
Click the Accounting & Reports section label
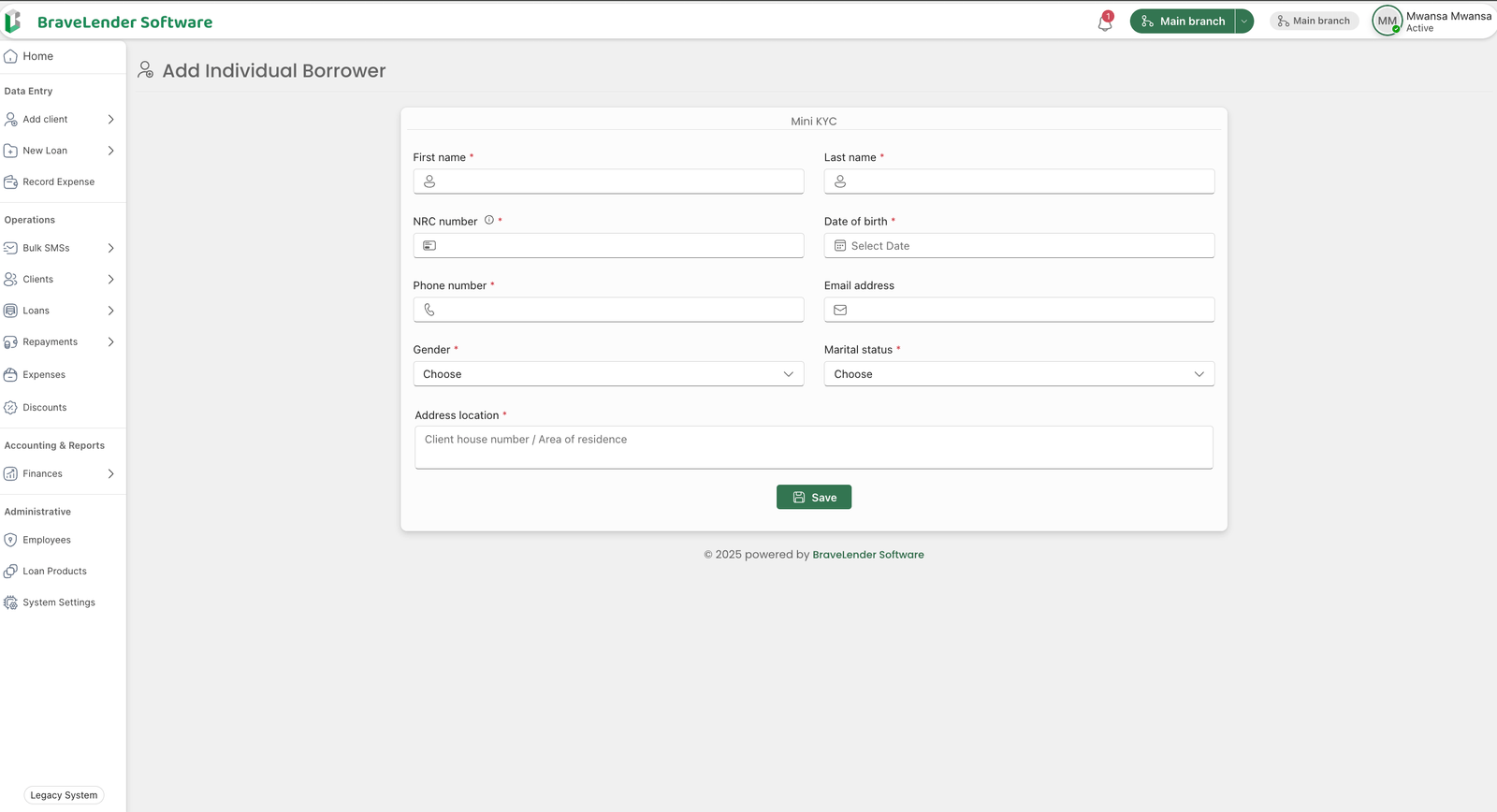click(54, 446)
